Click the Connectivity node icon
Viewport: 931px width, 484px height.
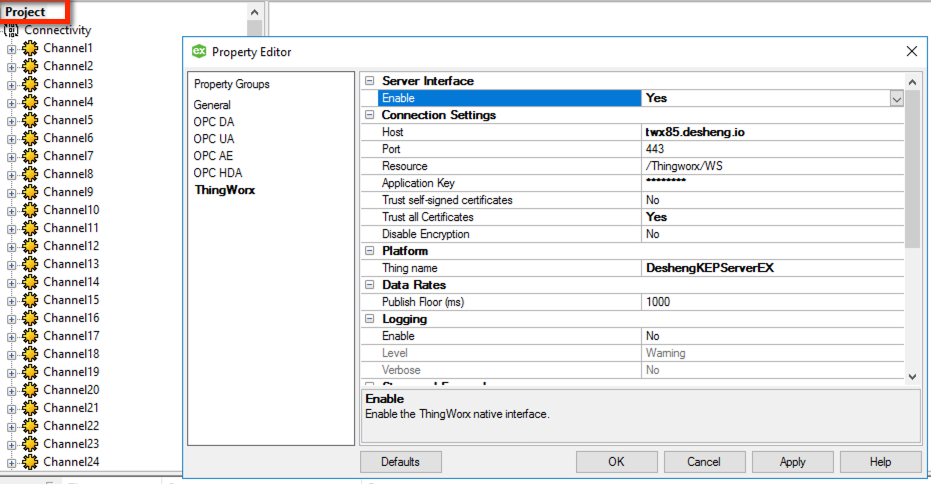coord(12,30)
